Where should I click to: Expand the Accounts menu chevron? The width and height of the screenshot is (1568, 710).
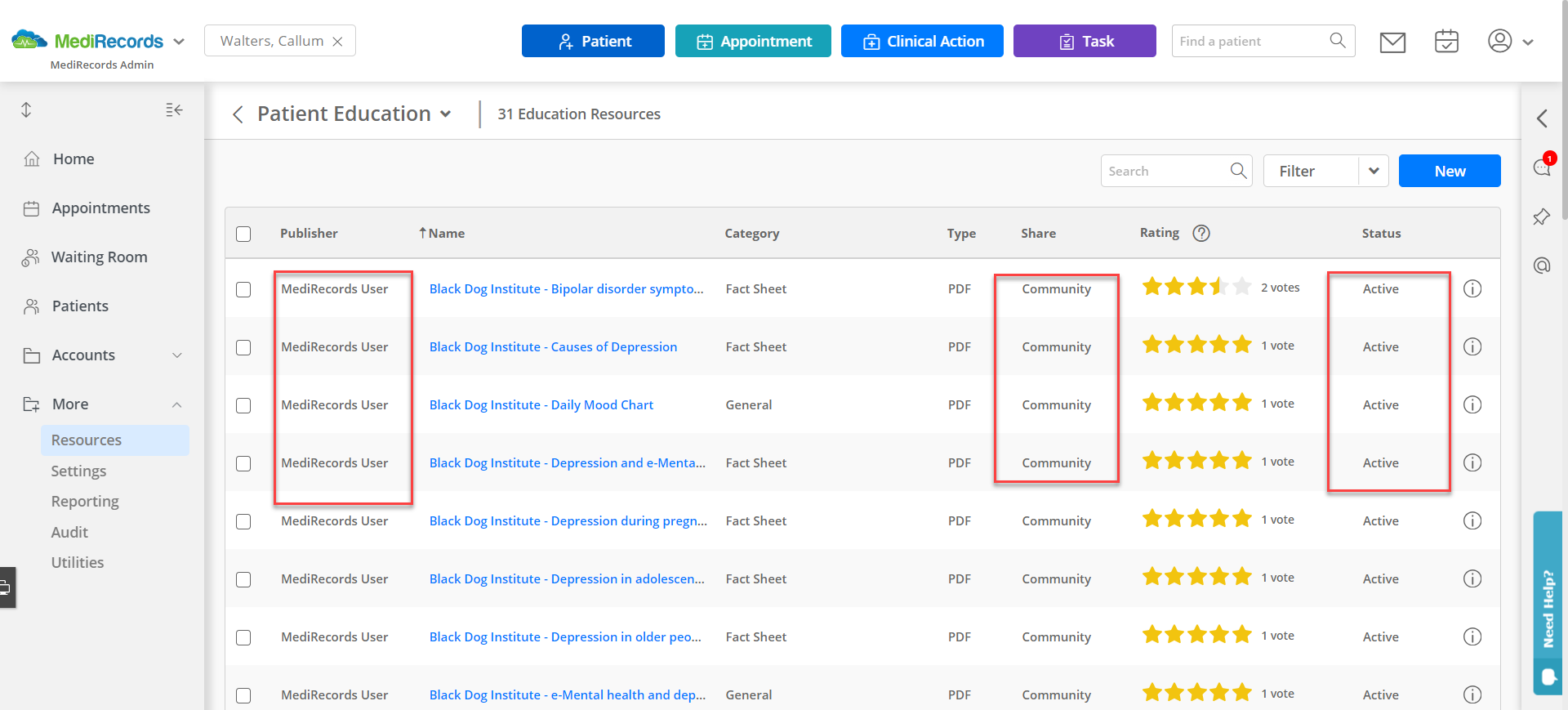(177, 355)
